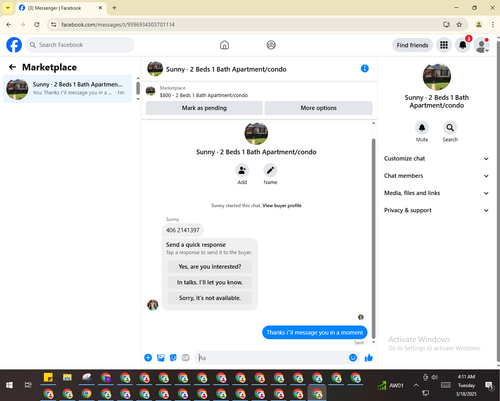Select the Messenger Facebook browser tab
500x401 pixels.
pyautogui.click(x=60, y=8)
